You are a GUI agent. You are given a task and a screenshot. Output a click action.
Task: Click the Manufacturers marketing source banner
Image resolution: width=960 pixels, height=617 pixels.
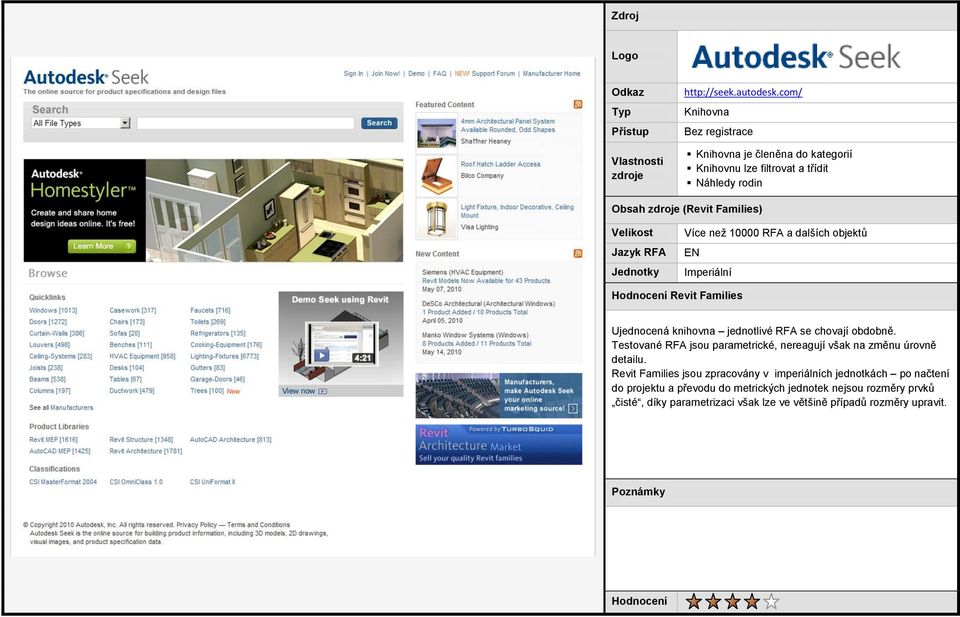point(499,395)
